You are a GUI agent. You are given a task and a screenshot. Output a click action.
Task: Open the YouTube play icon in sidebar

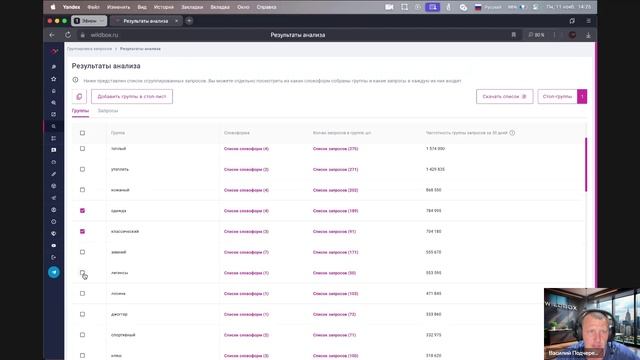pyautogui.click(x=53, y=246)
